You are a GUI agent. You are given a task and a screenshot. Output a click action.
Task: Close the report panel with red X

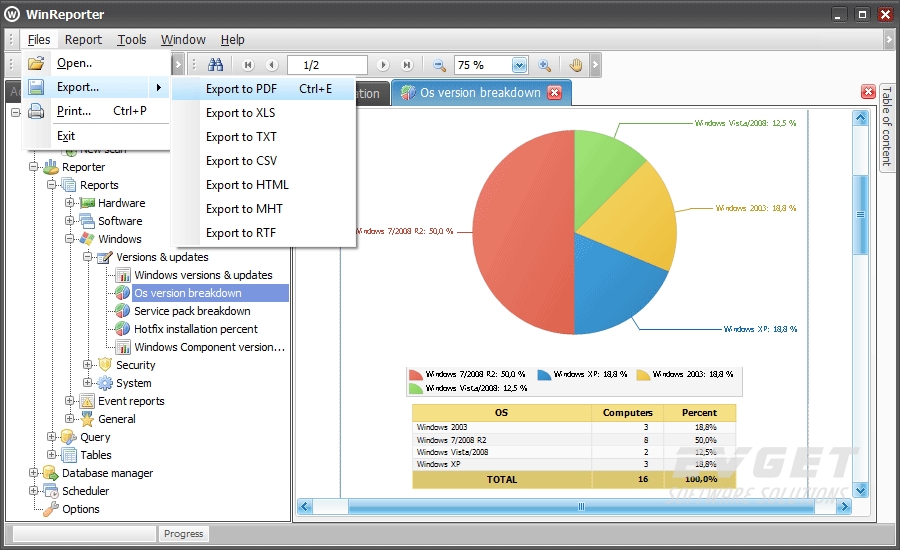tap(868, 91)
